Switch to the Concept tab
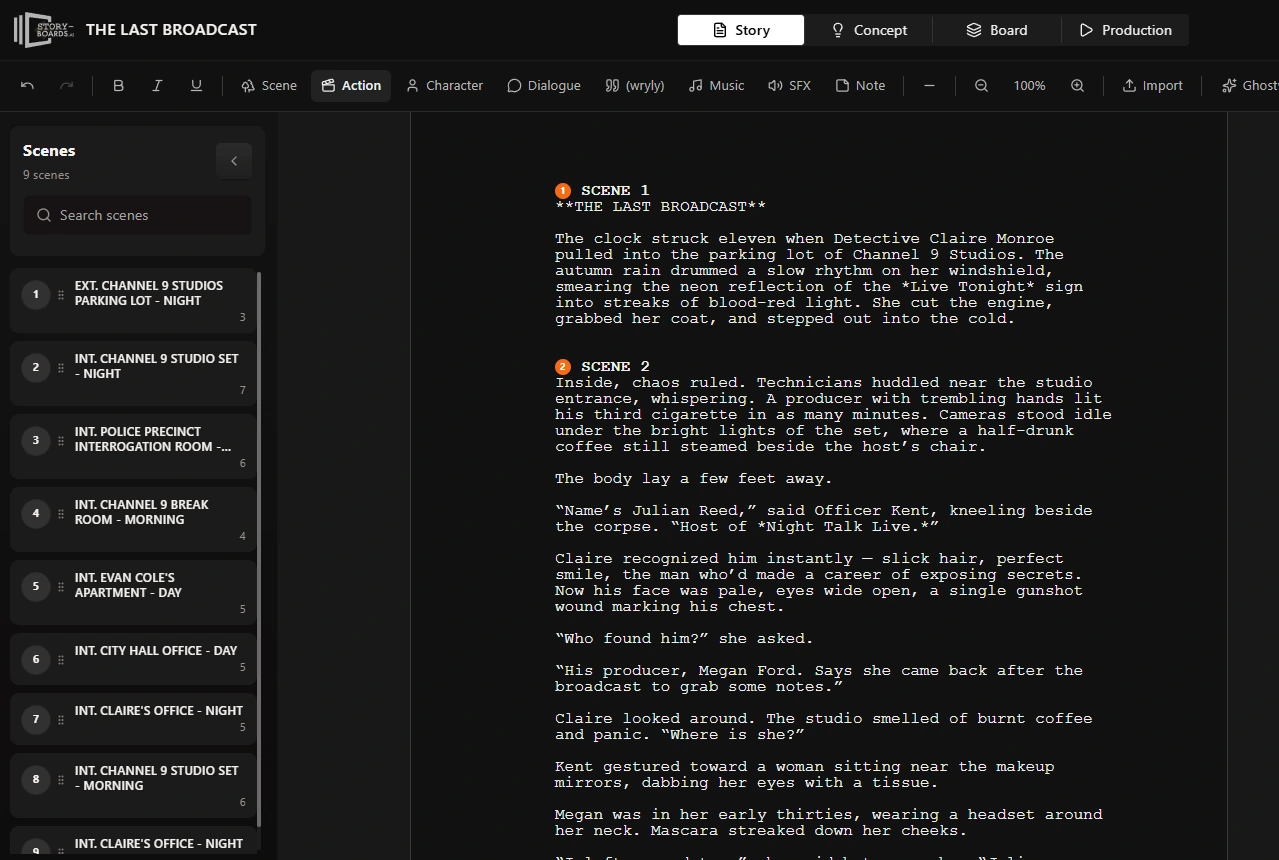1279x860 pixels. coord(868,29)
